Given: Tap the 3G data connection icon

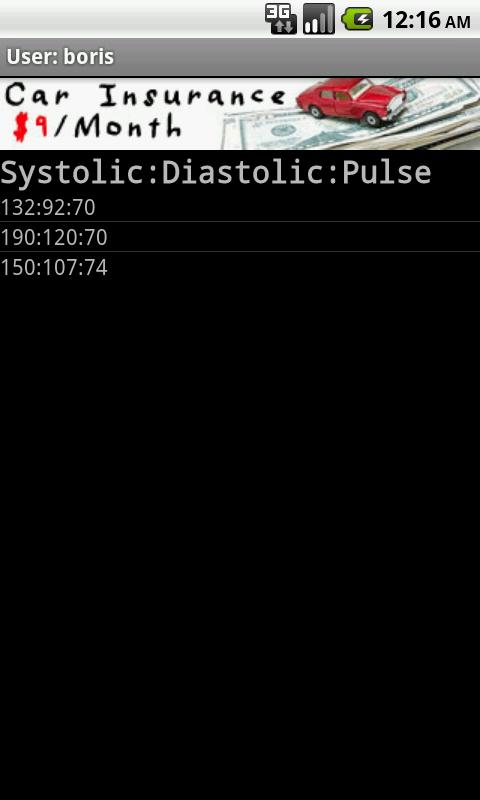Looking at the screenshot, I should coord(281,19).
